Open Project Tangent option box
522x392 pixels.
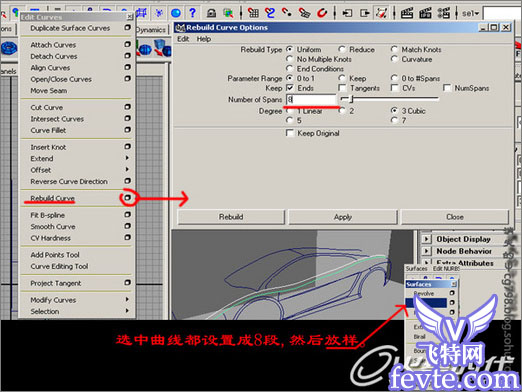(x=127, y=282)
